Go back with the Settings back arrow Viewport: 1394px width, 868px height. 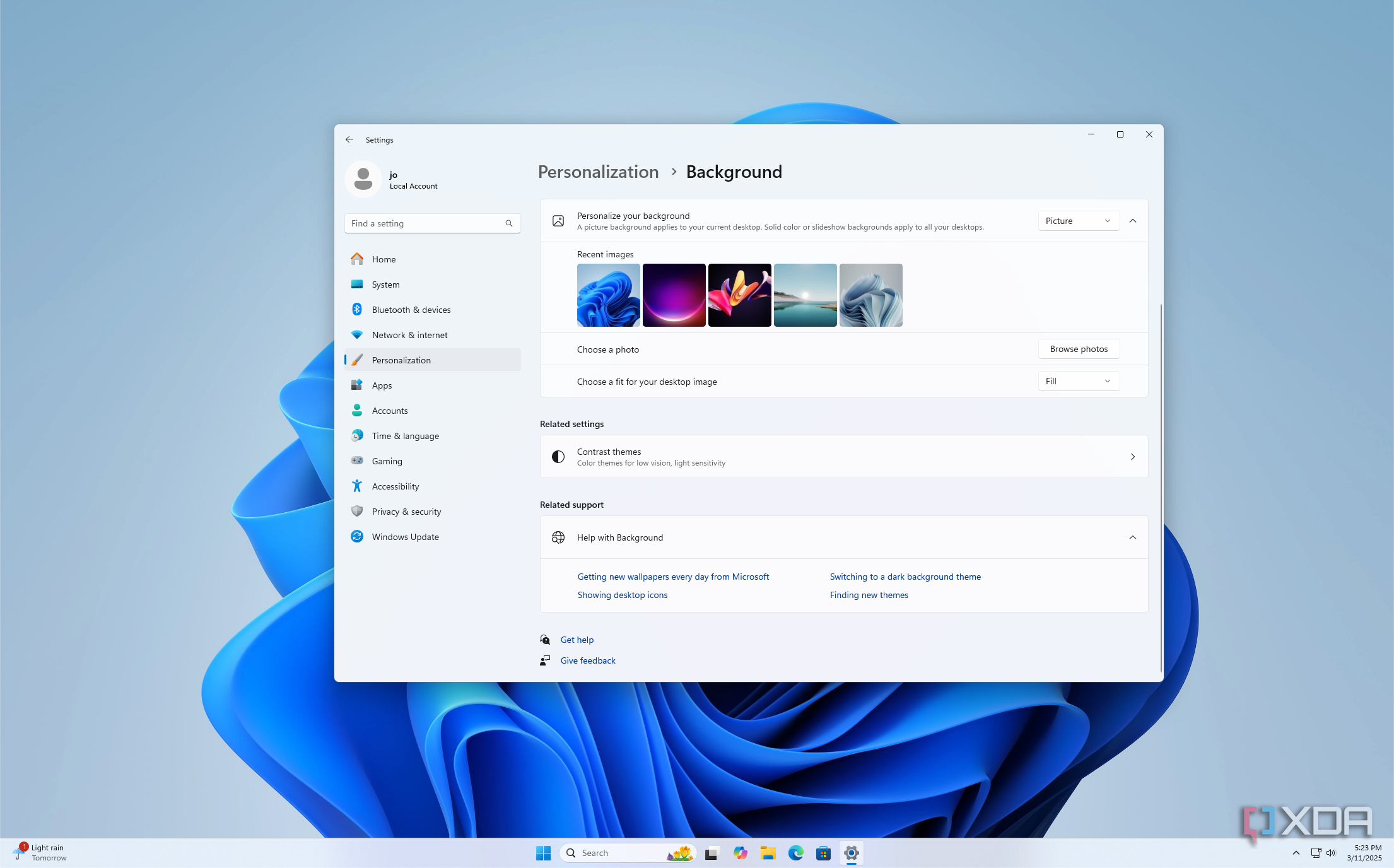[349, 139]
